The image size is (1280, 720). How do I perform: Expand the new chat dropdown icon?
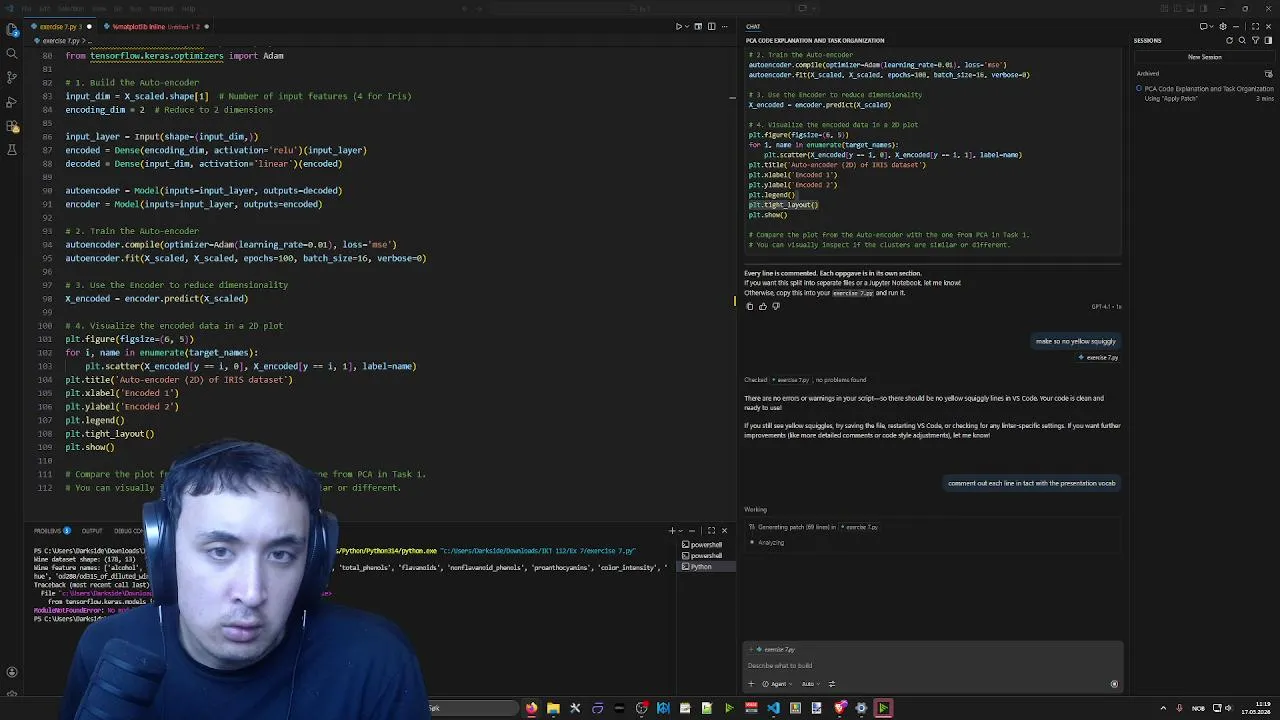1212,26
